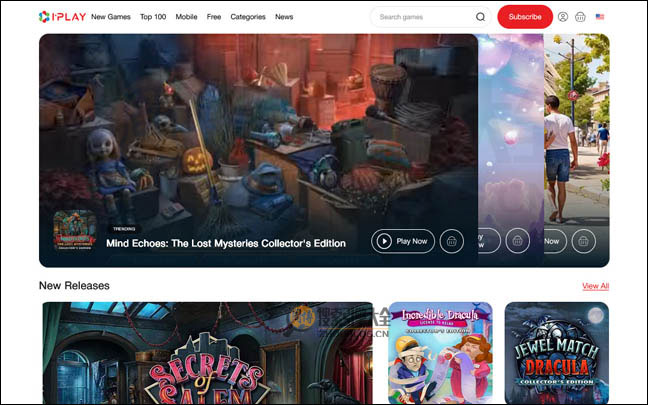The image size is (648, 405).
Task: Open the Secrets of Salem game card
Action: point(207,353)
